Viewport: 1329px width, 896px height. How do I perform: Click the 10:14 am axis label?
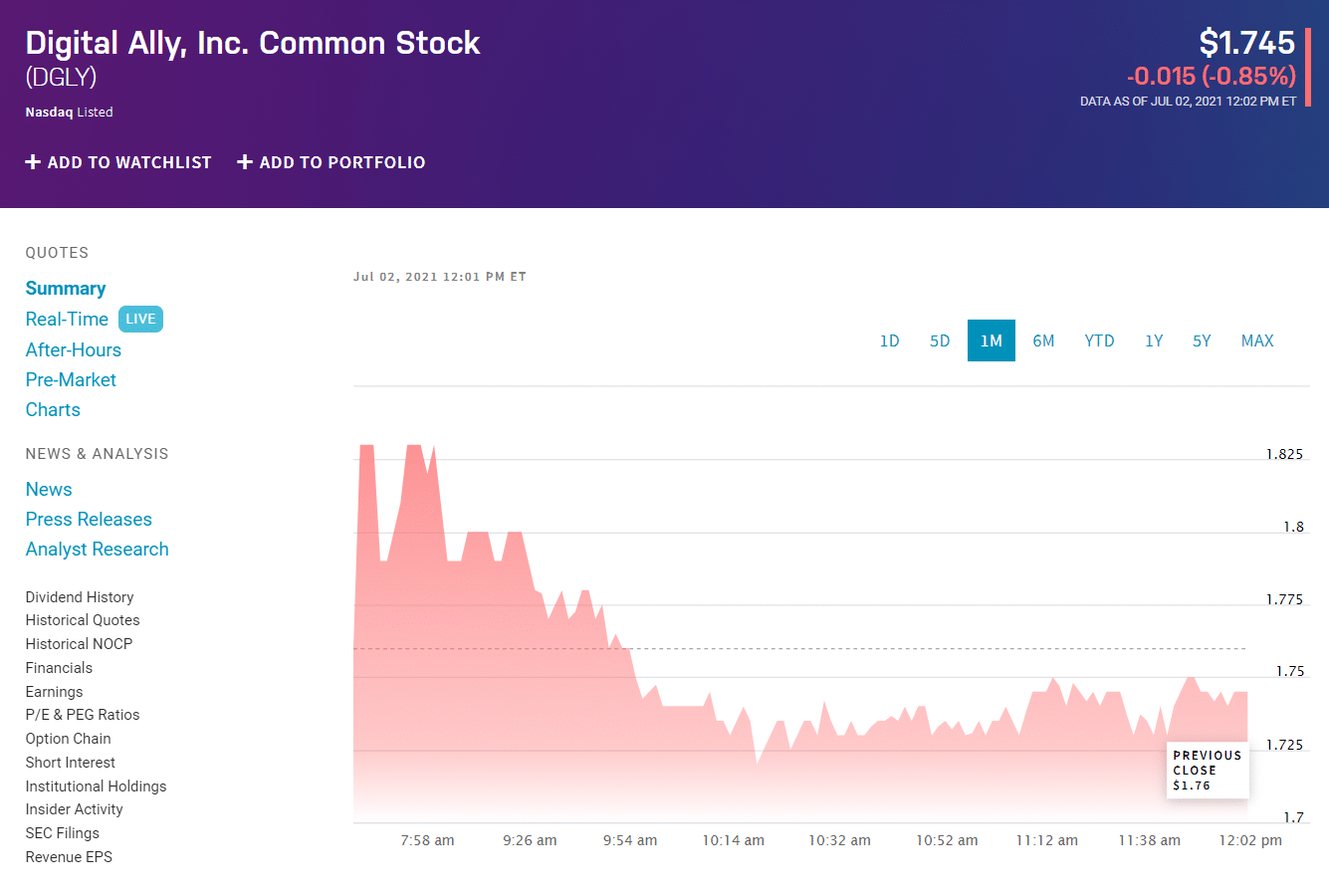734,840
